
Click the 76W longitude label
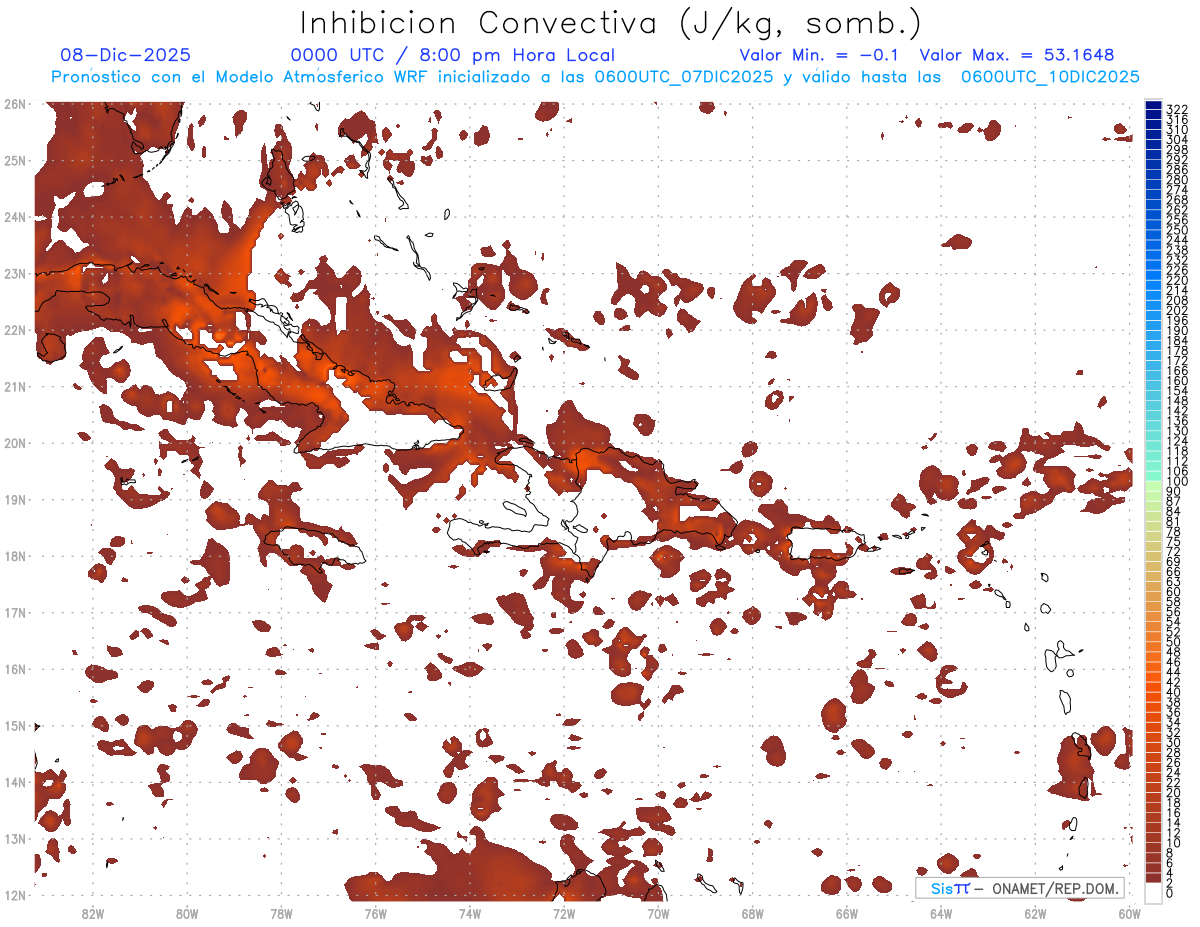point(375,914)
